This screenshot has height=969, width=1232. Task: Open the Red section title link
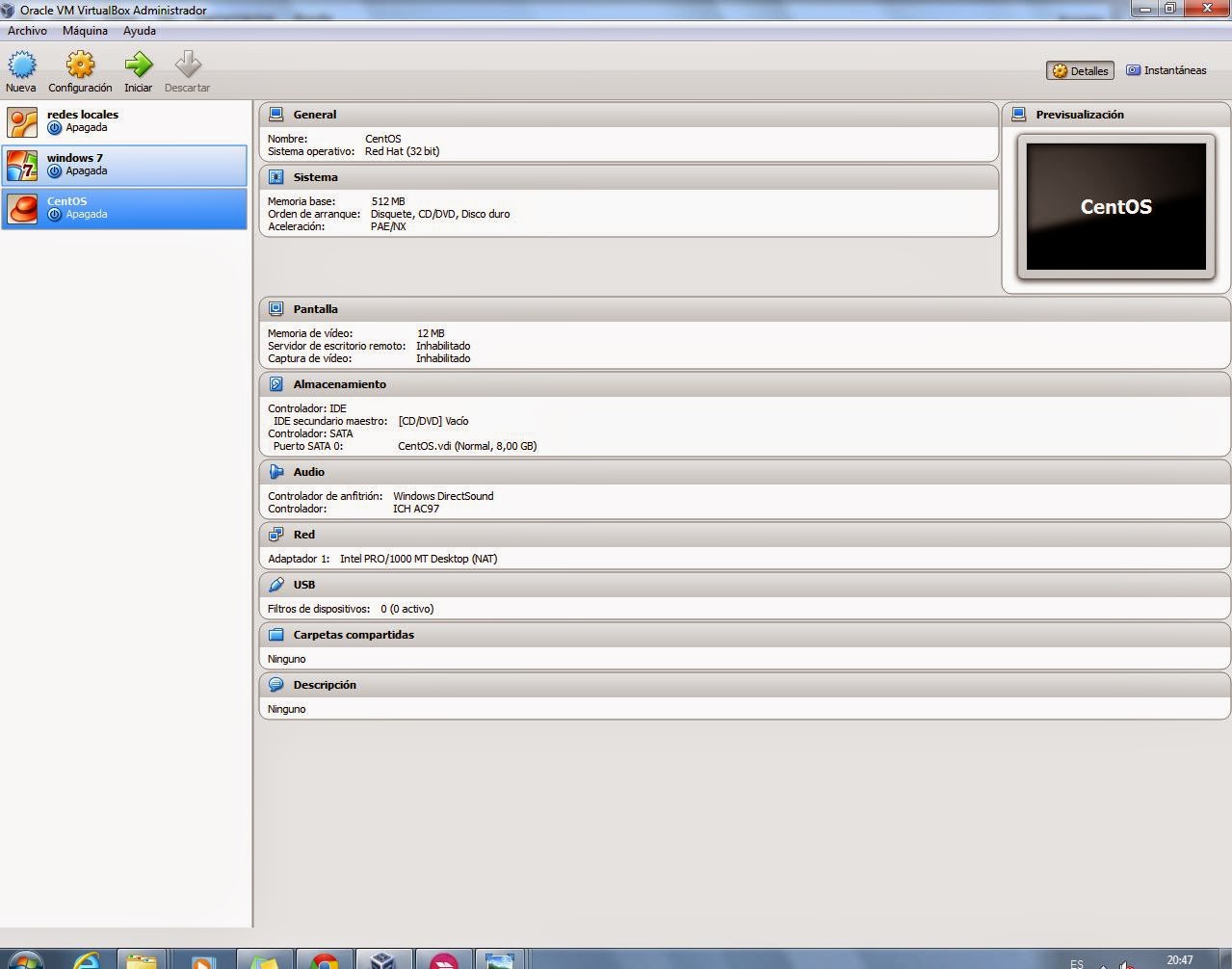[x=304, y=535]
